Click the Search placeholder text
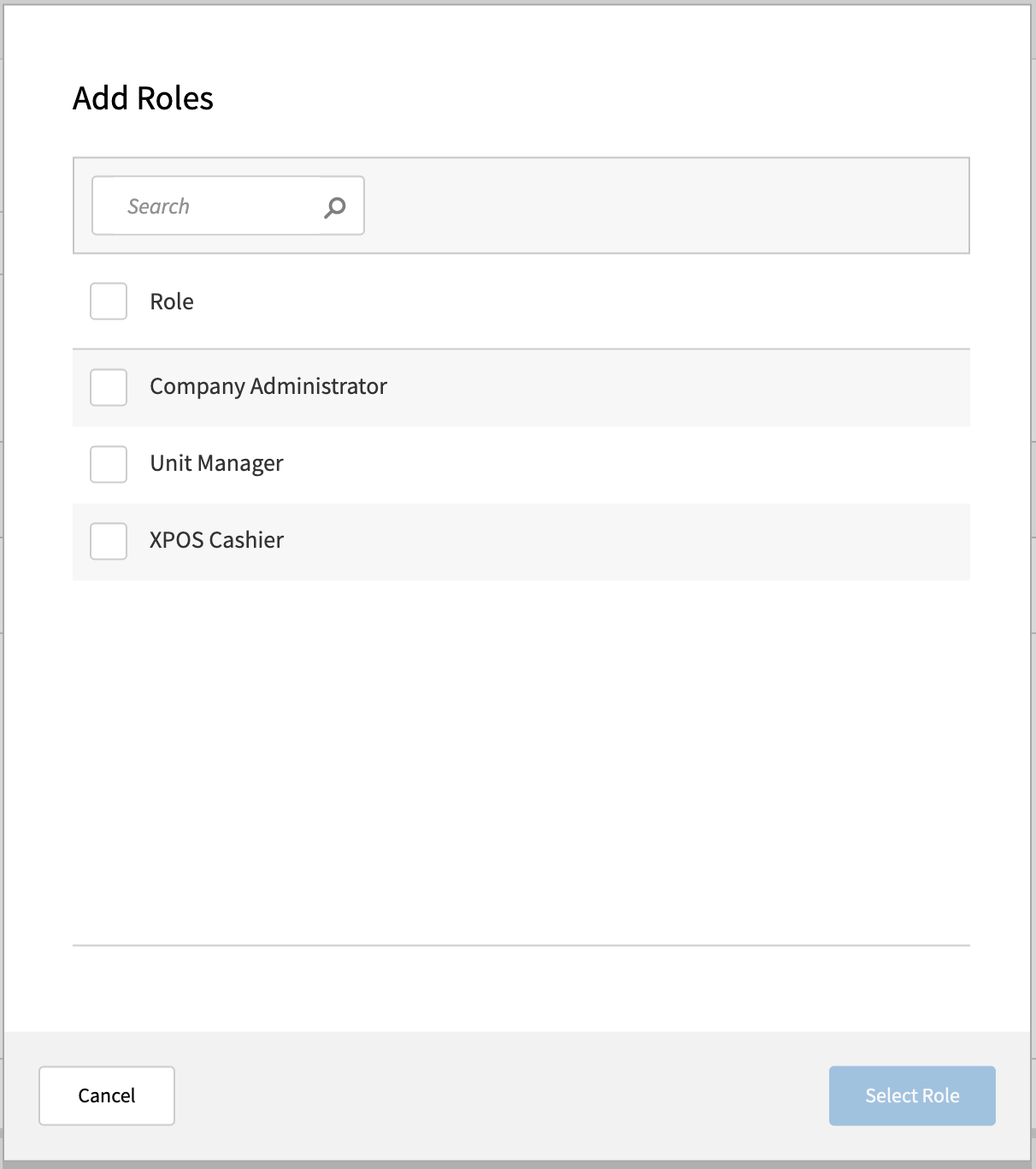 (159, 205)
